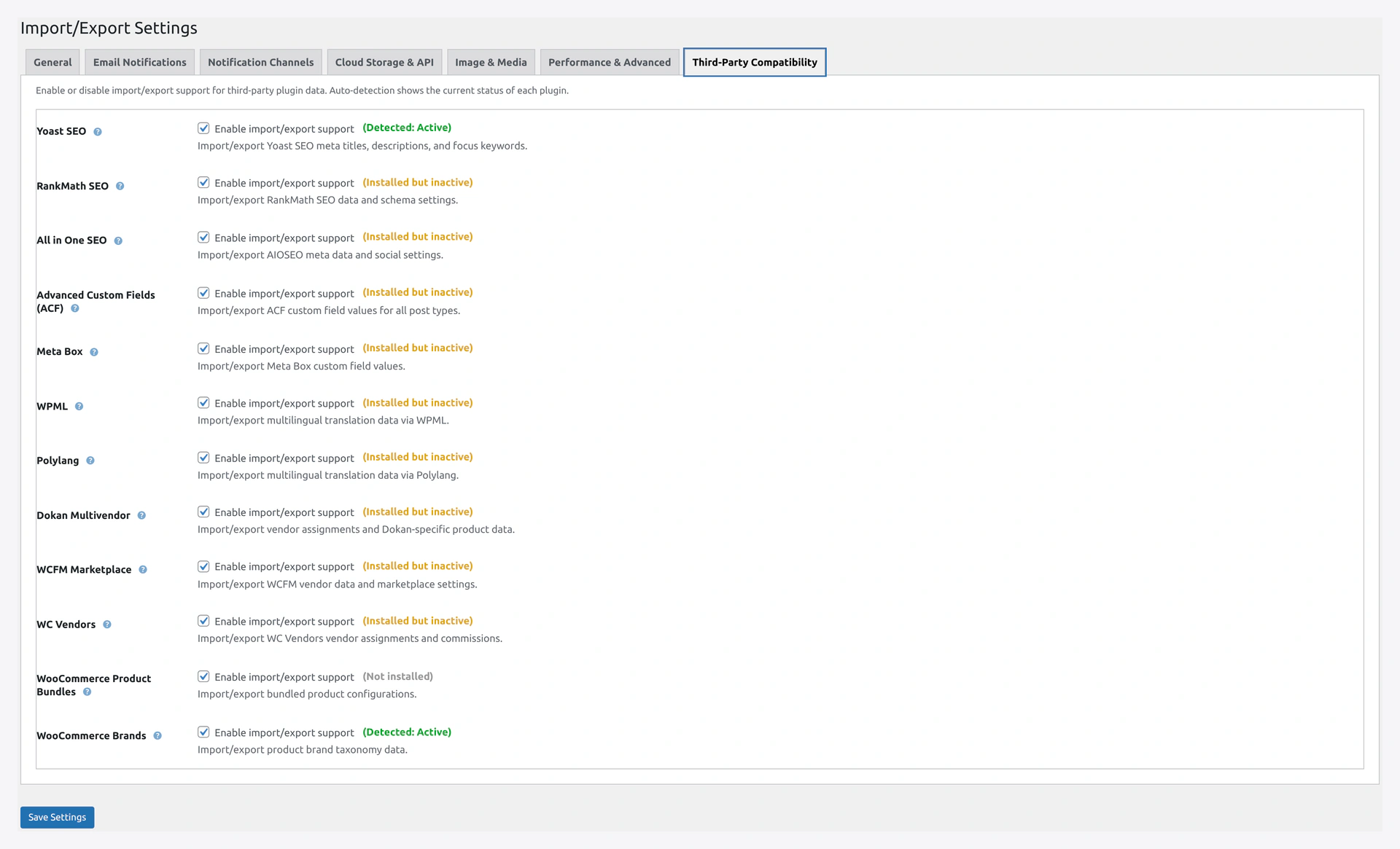Toggle WPML import/export support checkbox

203,403
